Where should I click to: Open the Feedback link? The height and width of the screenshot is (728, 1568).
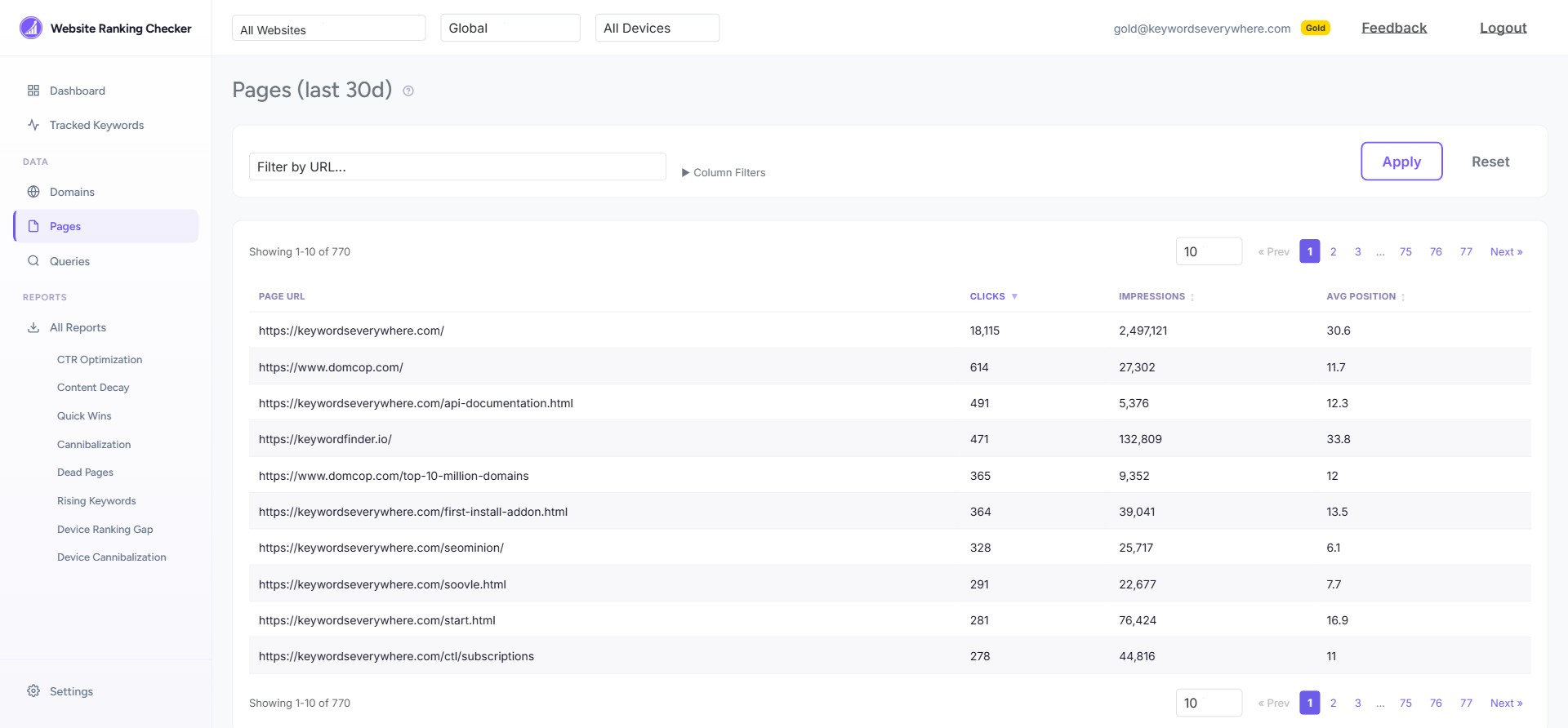[x=1394, y=28]
